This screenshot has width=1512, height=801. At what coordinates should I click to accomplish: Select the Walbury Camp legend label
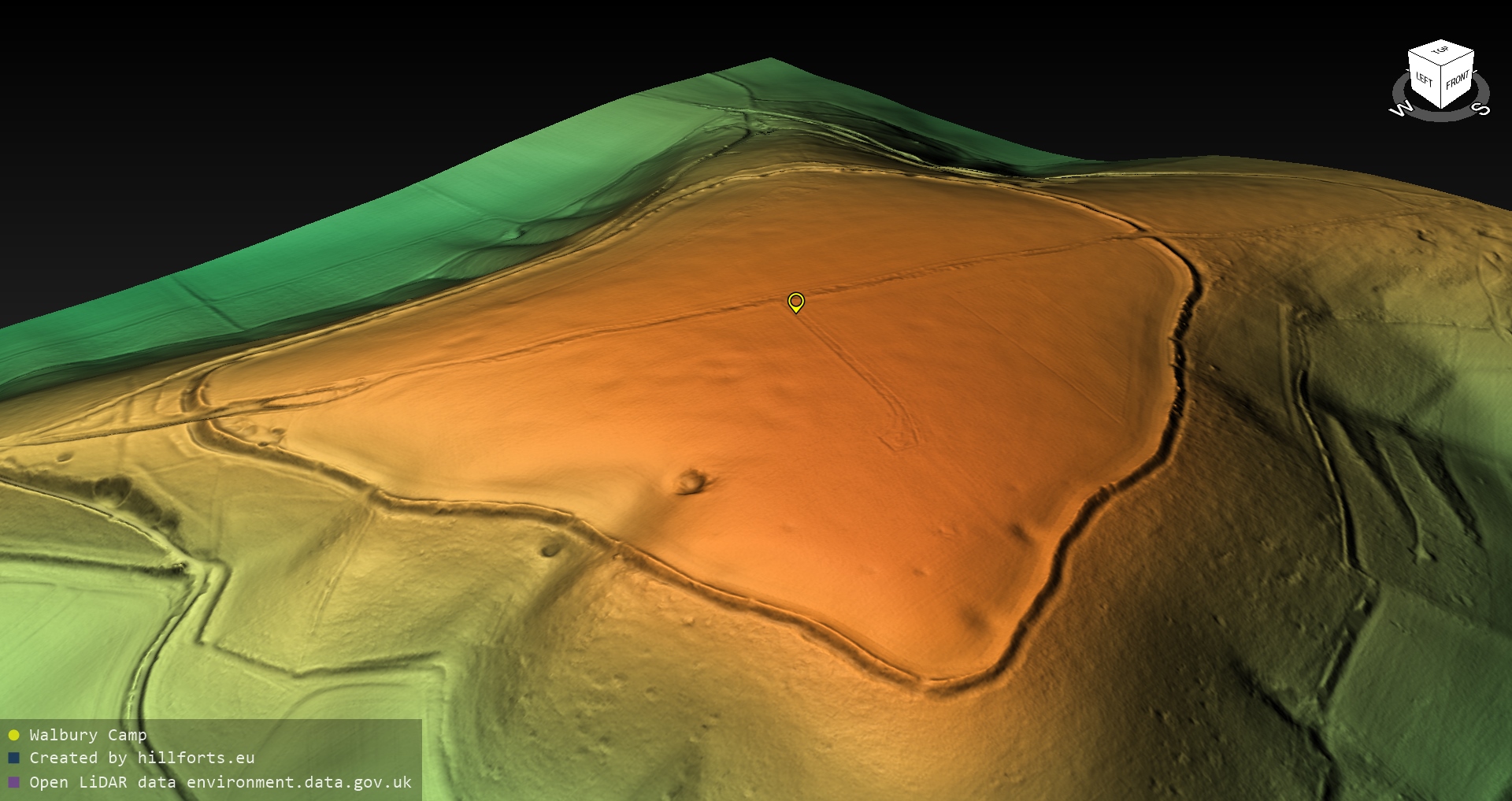(x=87, y=735)
